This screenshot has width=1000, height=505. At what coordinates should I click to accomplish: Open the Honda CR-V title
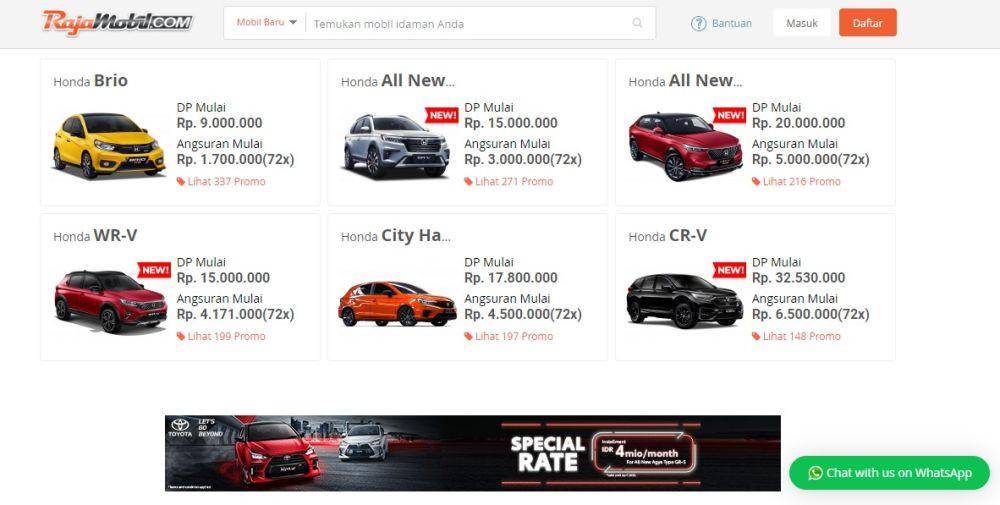pos(668,236)
